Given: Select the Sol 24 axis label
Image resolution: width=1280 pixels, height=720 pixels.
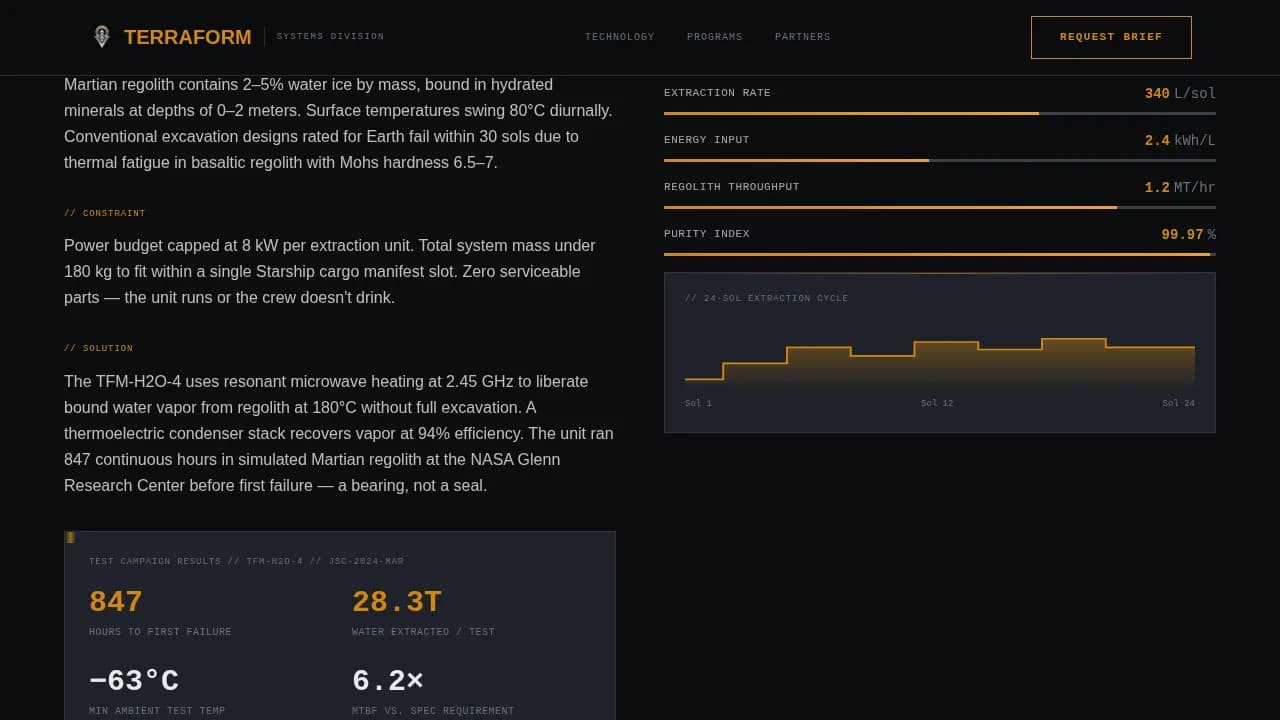Looking at the screenshot, I should 1178,403.
